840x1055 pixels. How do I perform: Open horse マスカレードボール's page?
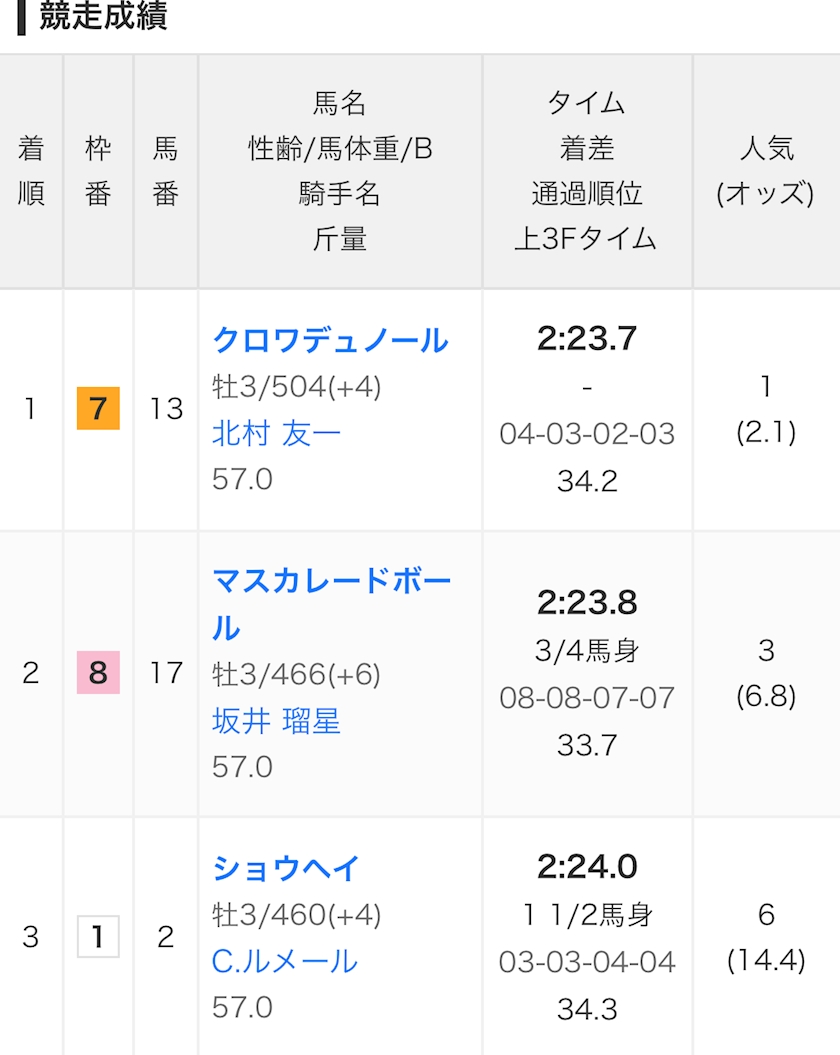tap(330, 582)
